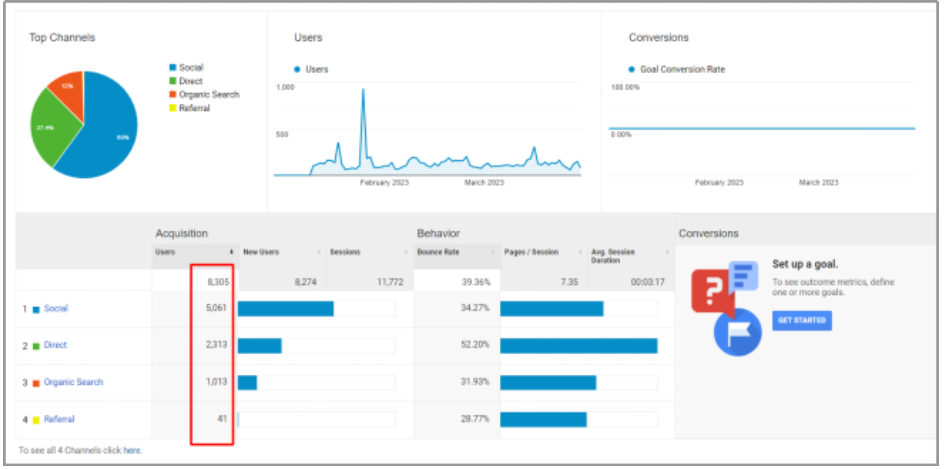Open the Organic Search channel link
Viewport: 944px width, 469px height.
[x=73, y=383]
